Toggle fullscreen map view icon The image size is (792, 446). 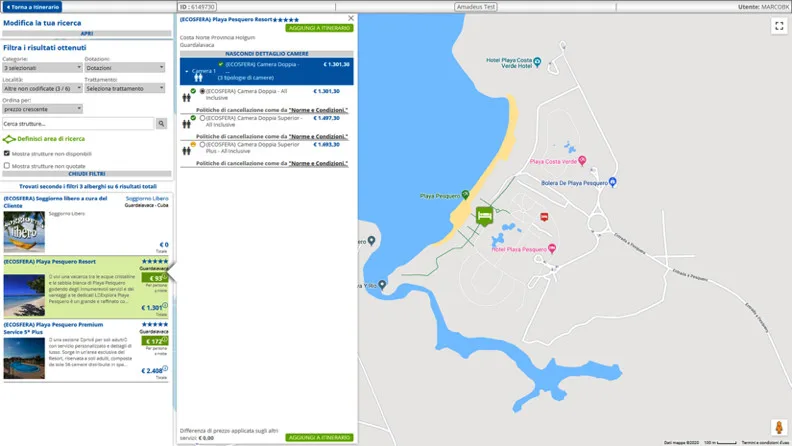tap(779, 26)
